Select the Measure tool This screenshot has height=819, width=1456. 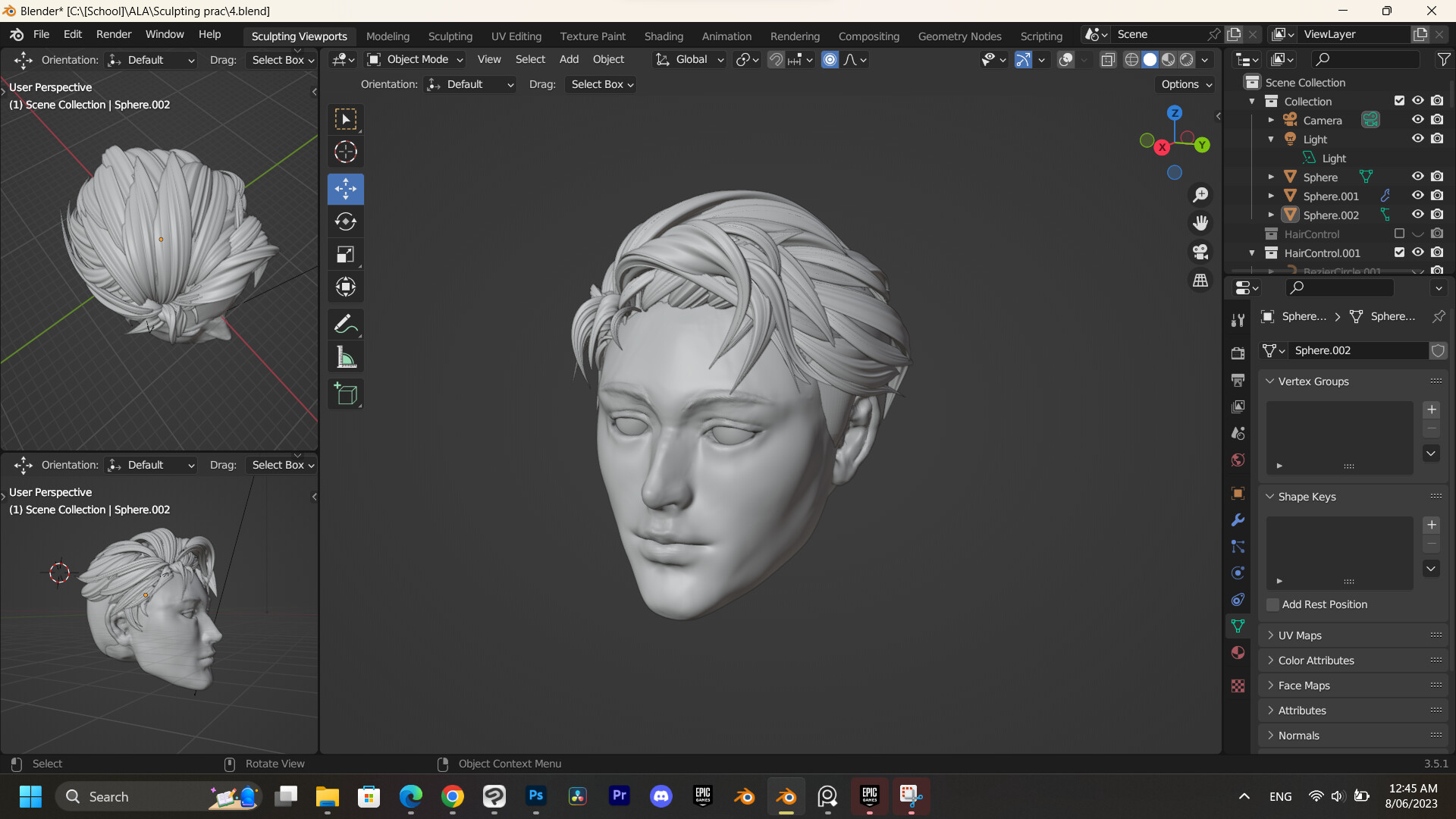345,356
